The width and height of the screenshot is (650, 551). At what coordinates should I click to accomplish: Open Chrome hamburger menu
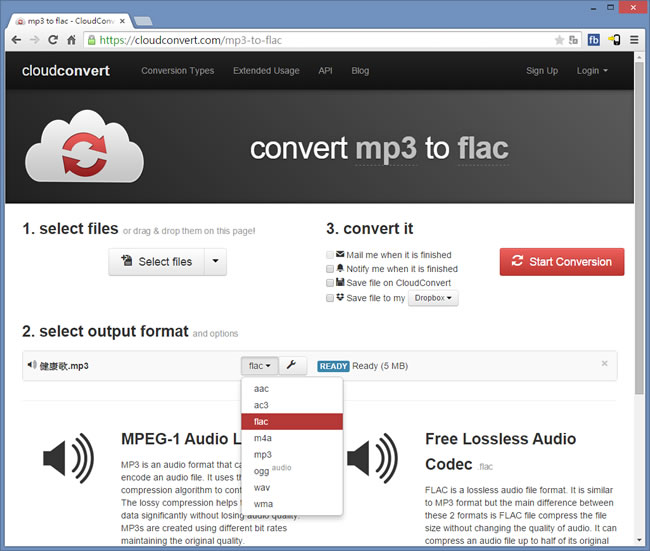tap(634, 40)
